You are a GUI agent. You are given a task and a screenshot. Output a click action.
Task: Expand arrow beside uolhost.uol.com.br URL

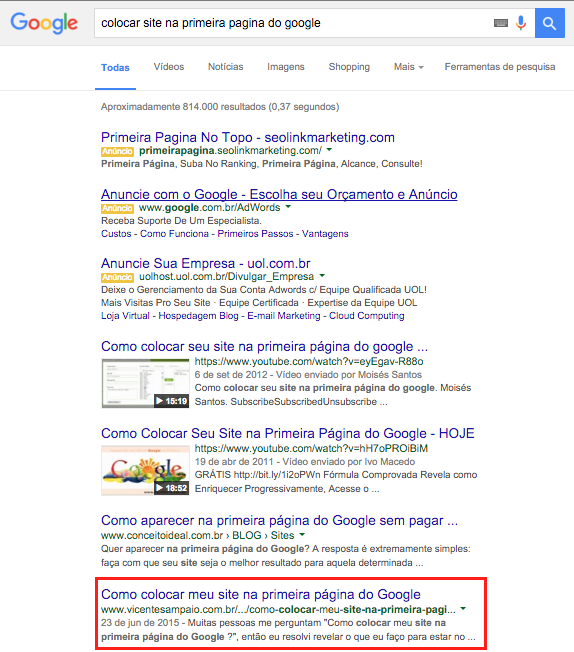(x=322, y=276)
